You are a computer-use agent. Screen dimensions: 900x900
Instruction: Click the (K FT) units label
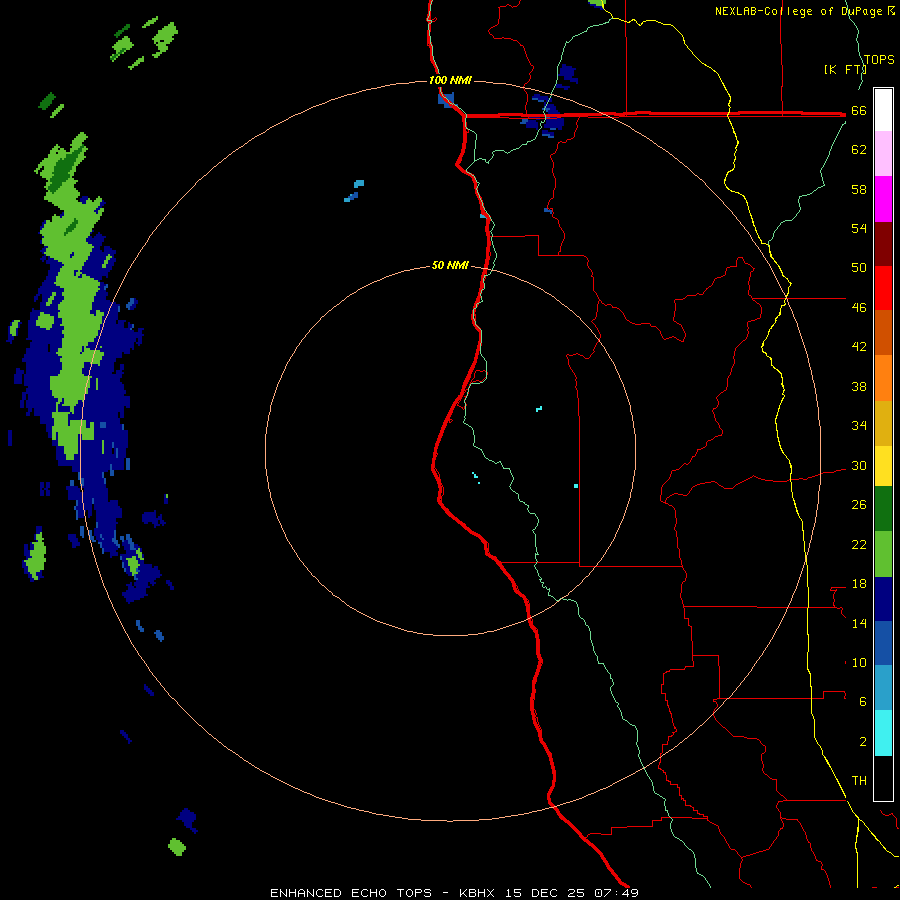tap(845, 69)
